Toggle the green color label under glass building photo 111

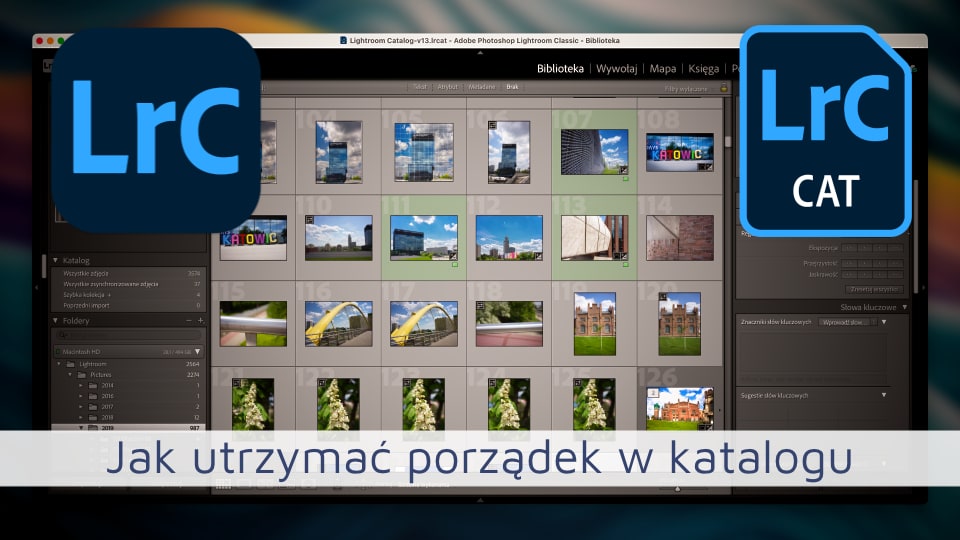[x=454, y=264]
